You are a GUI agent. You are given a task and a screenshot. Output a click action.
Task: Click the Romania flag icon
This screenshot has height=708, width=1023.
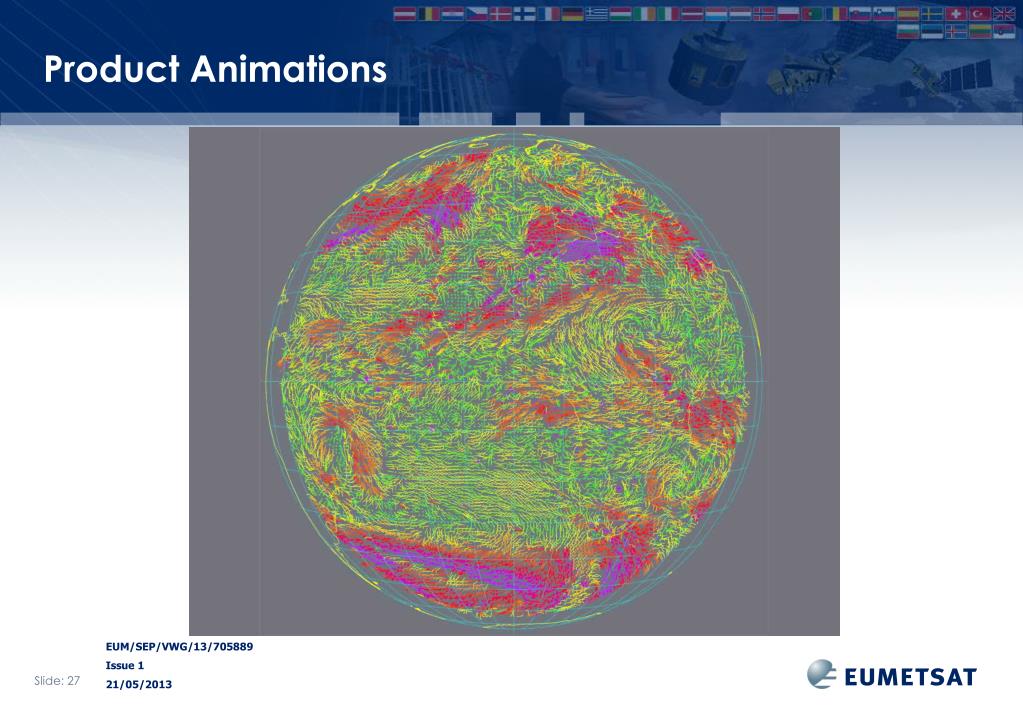836,14
